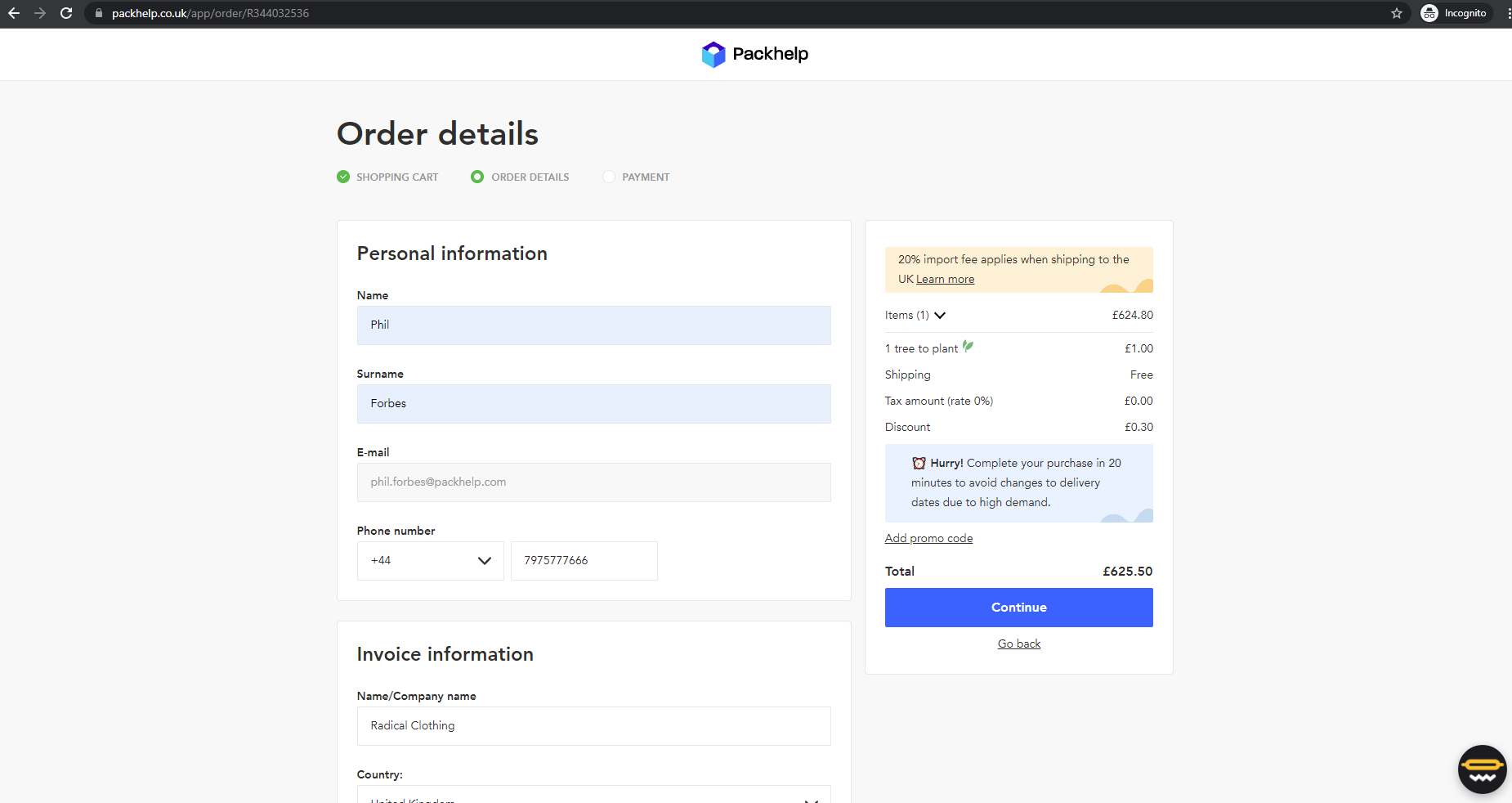Click the Phone number label
This screenshot has height=803, width=1512.
click(396, 532)
